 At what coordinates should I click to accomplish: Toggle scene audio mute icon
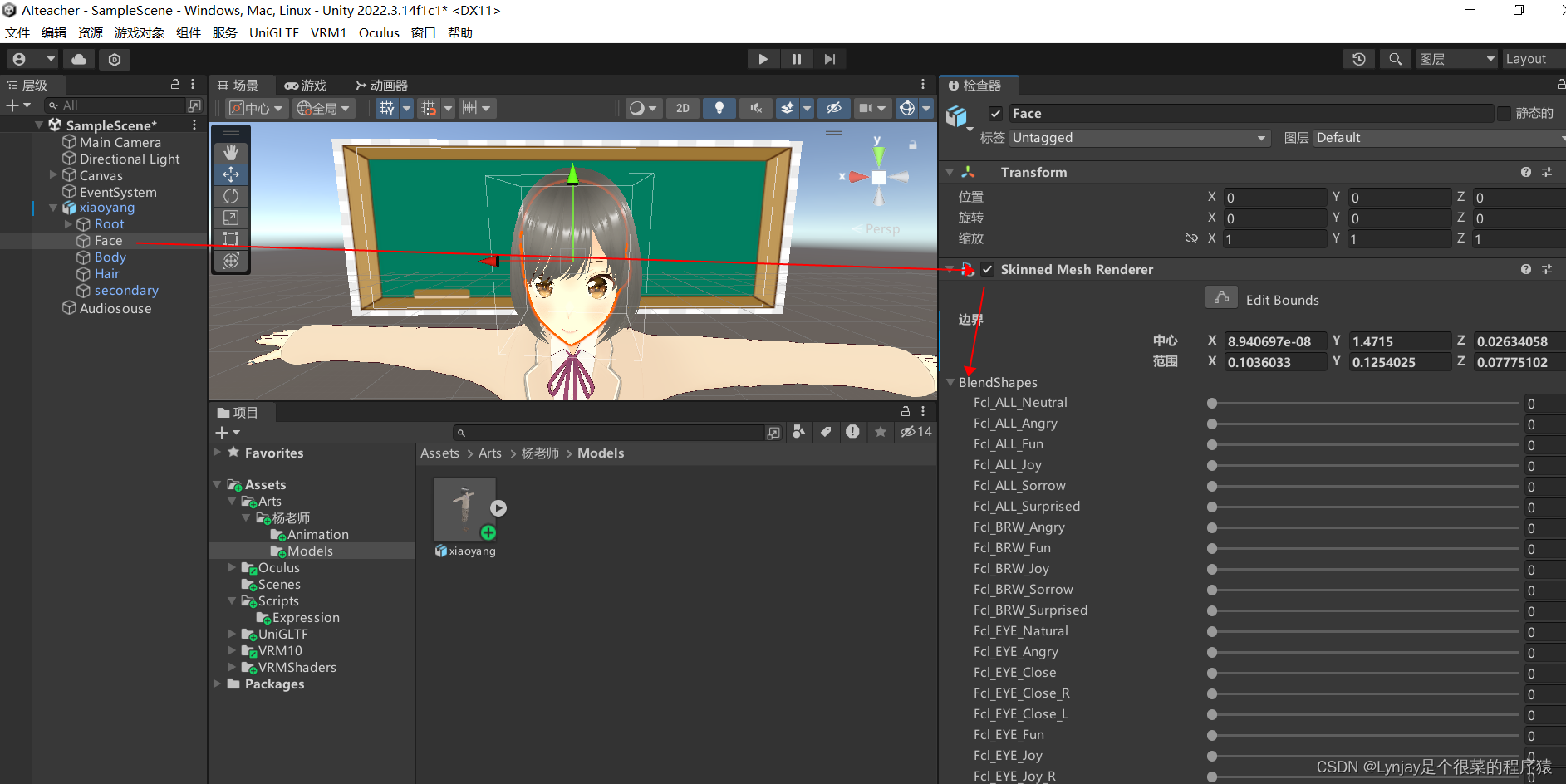[755, 107]
